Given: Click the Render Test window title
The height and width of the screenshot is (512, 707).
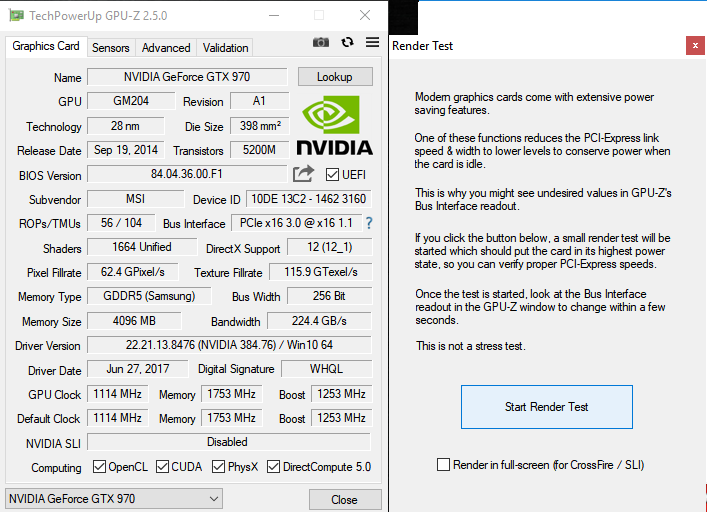Looking at the screenshot, I should pyautogui.click(x=422, y=46).
